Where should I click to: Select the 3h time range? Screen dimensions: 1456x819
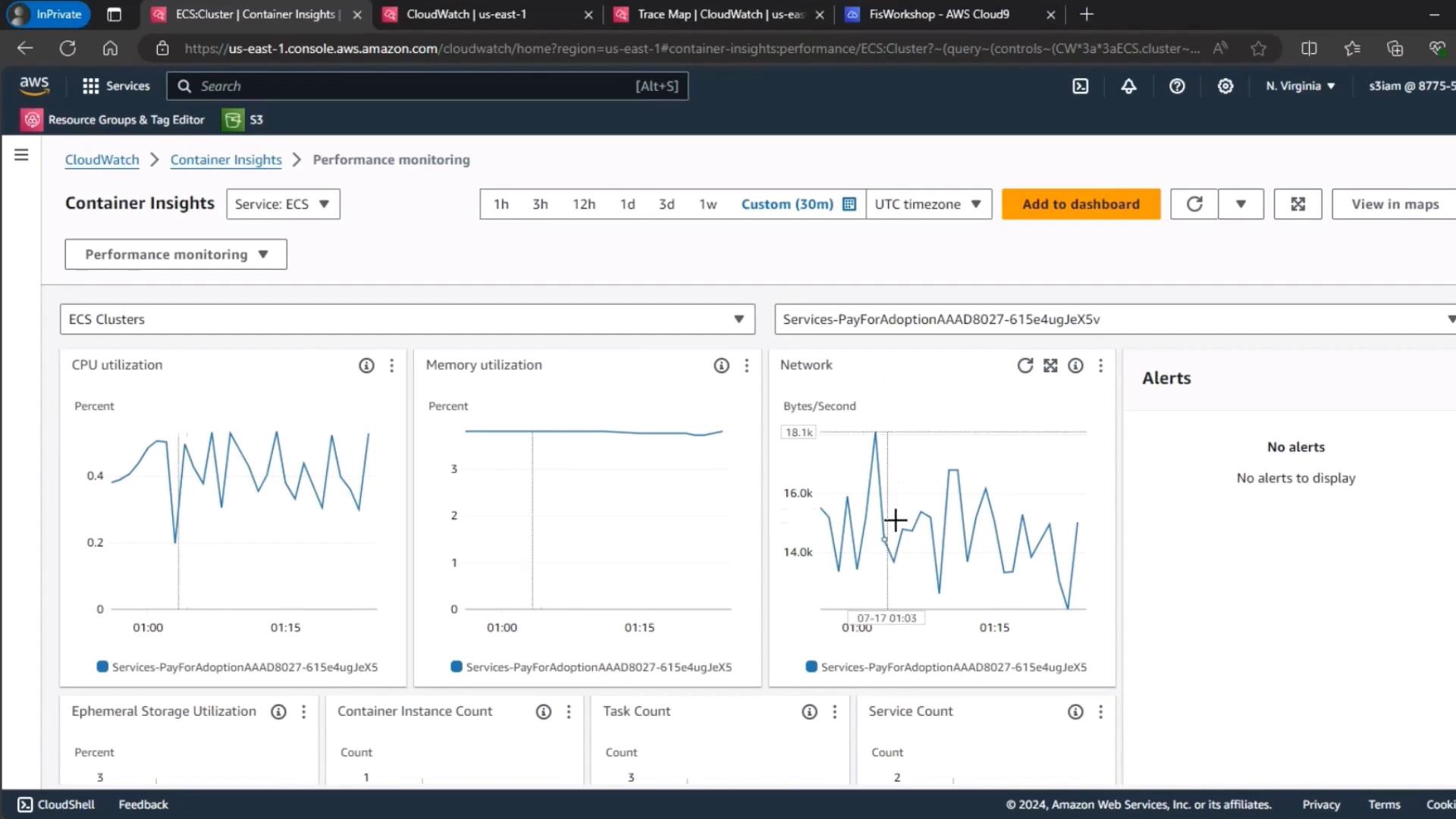coord(540,204)
